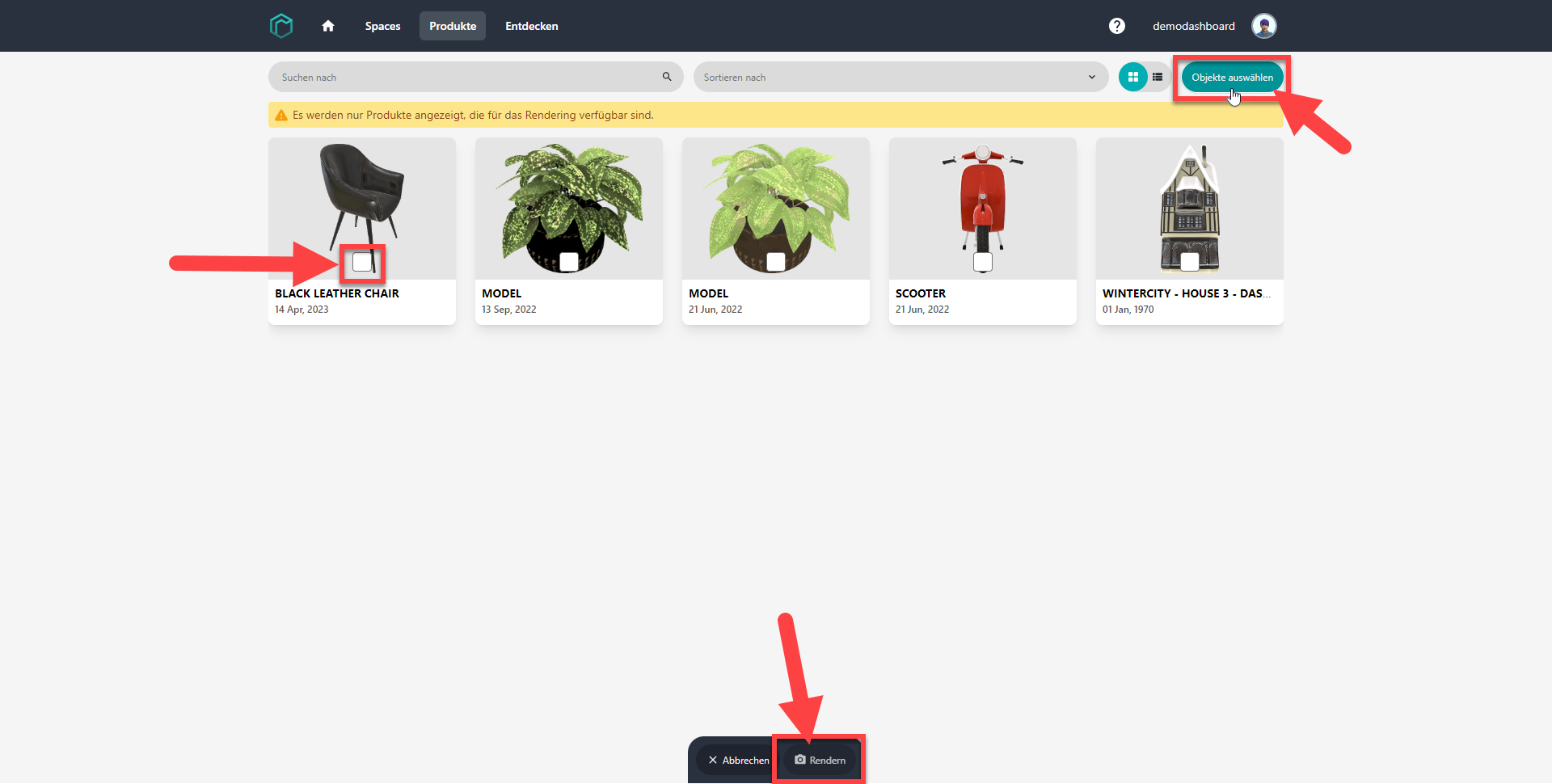The image size is (1552, 784).
Task: Open the help question mark icon
Action: coord(1117,26)
